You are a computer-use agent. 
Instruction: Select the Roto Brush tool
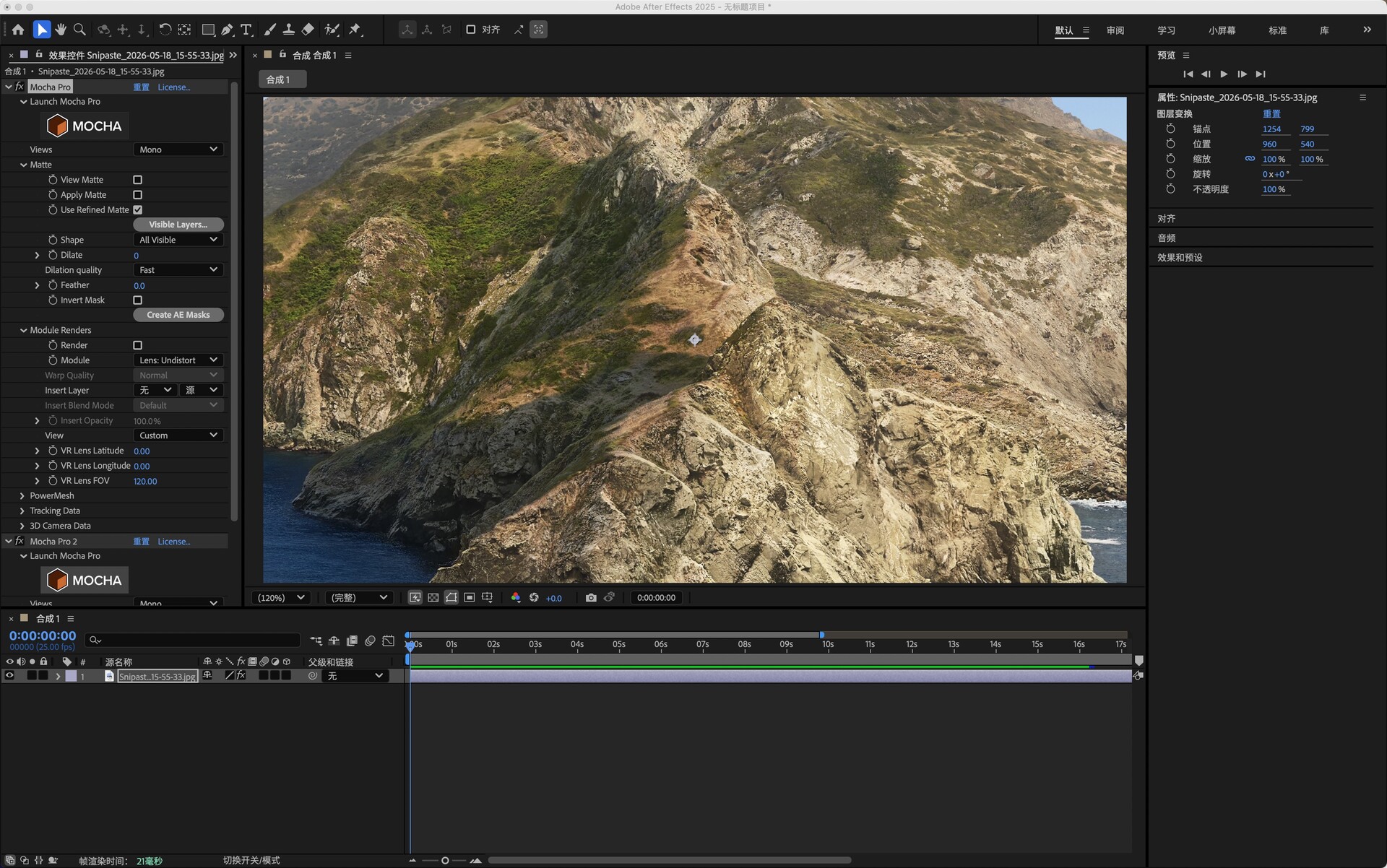click(332, 30)
